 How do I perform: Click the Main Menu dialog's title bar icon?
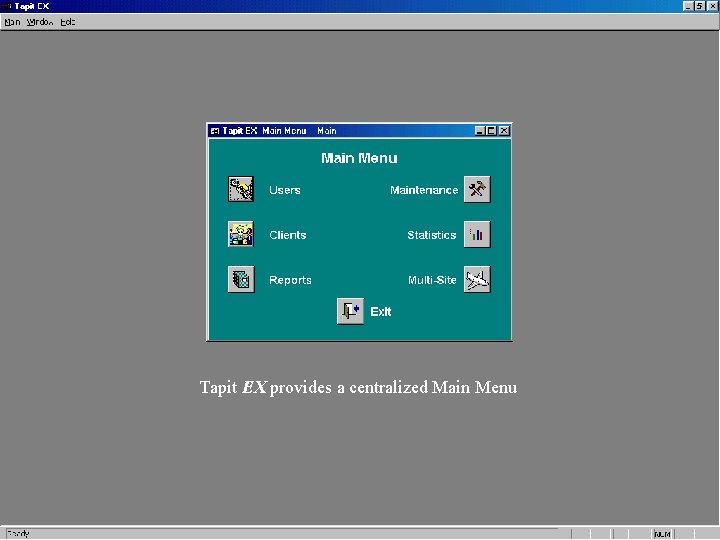pos(214,131)
